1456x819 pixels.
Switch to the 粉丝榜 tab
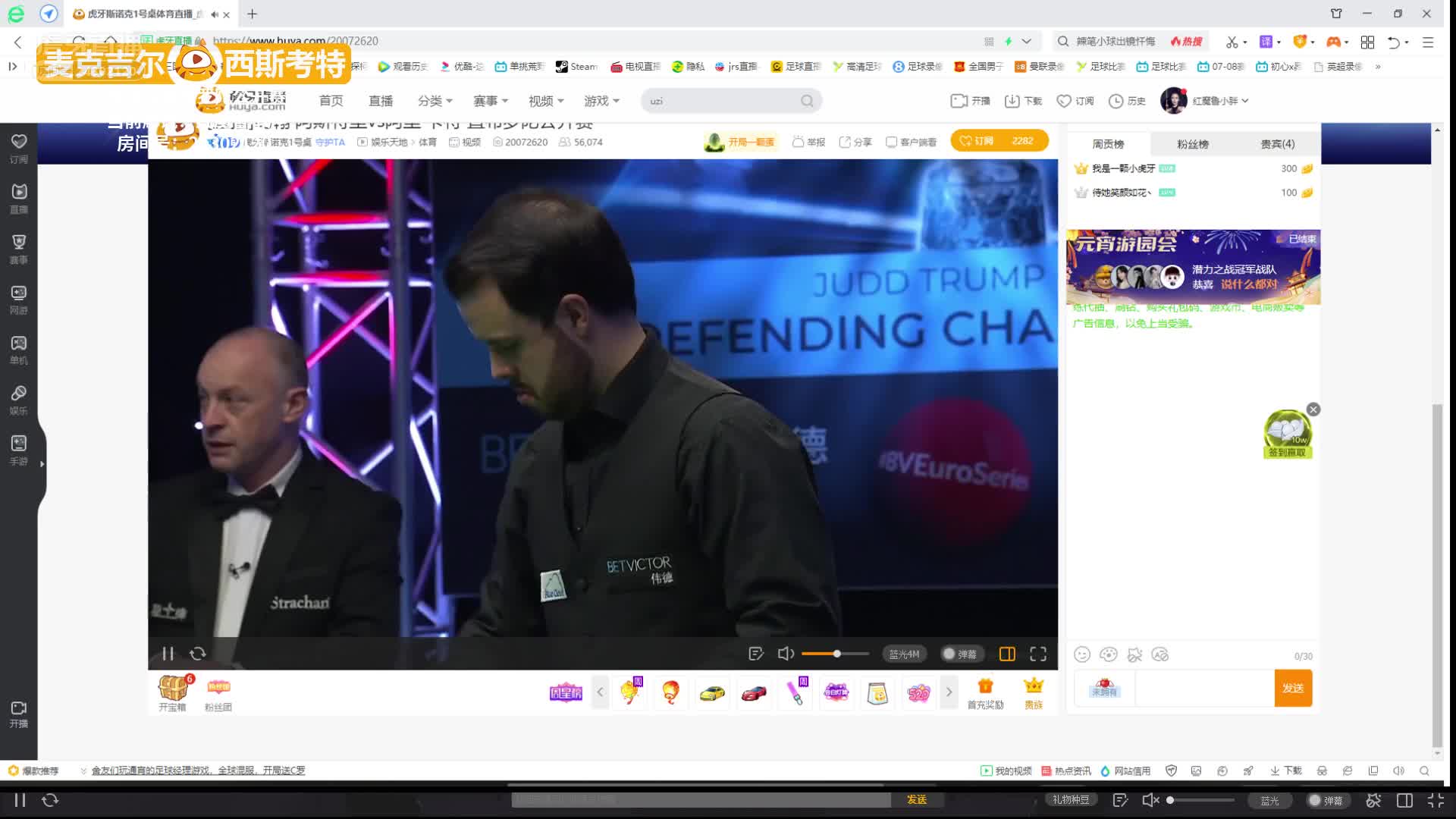pos(1193,143)
